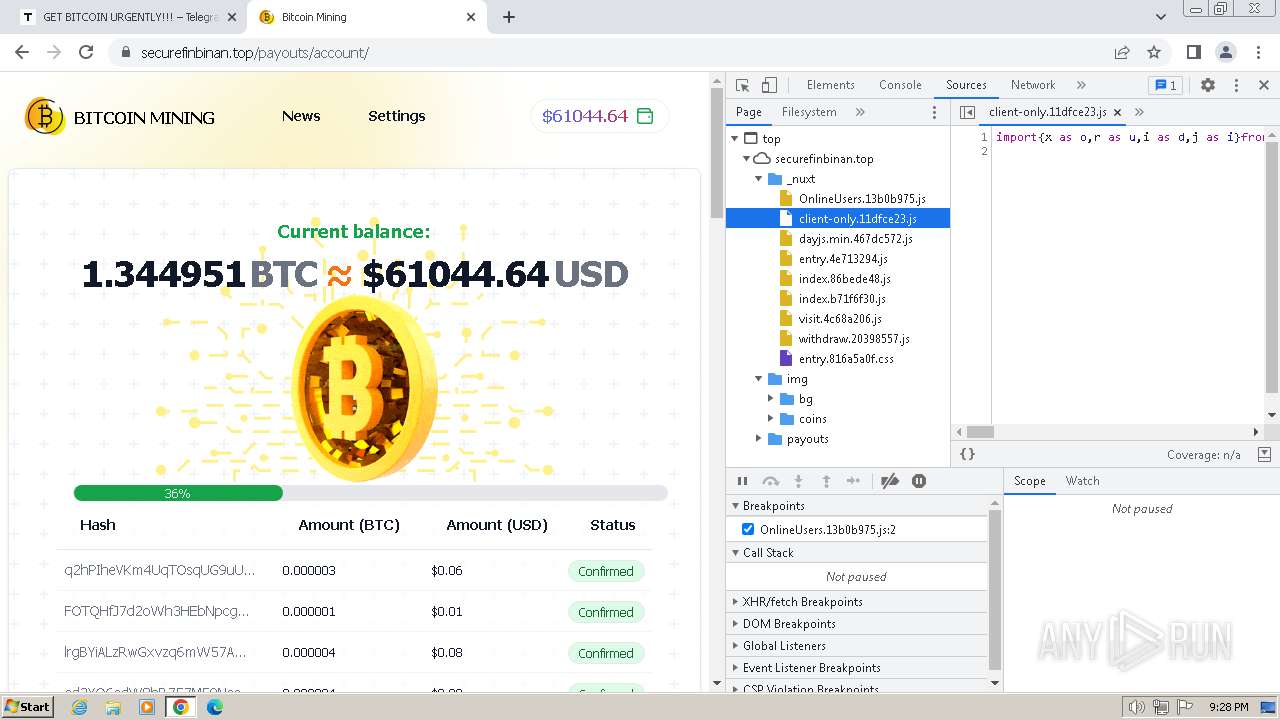Show more navigator tabs next to Filesystem
The width and height of the screenshot is (1280, 720).
coord(860,112)
